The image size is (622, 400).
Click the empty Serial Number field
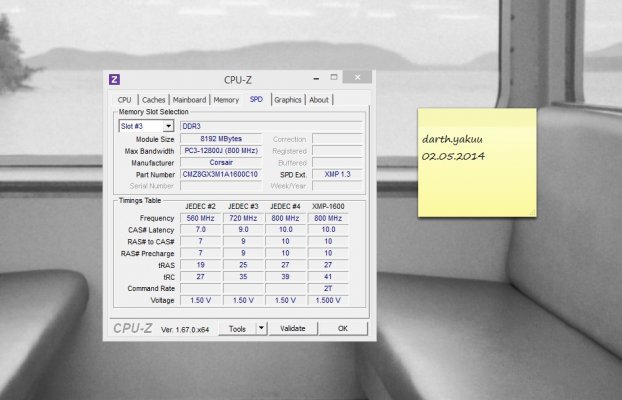click(x=221, y=186)
